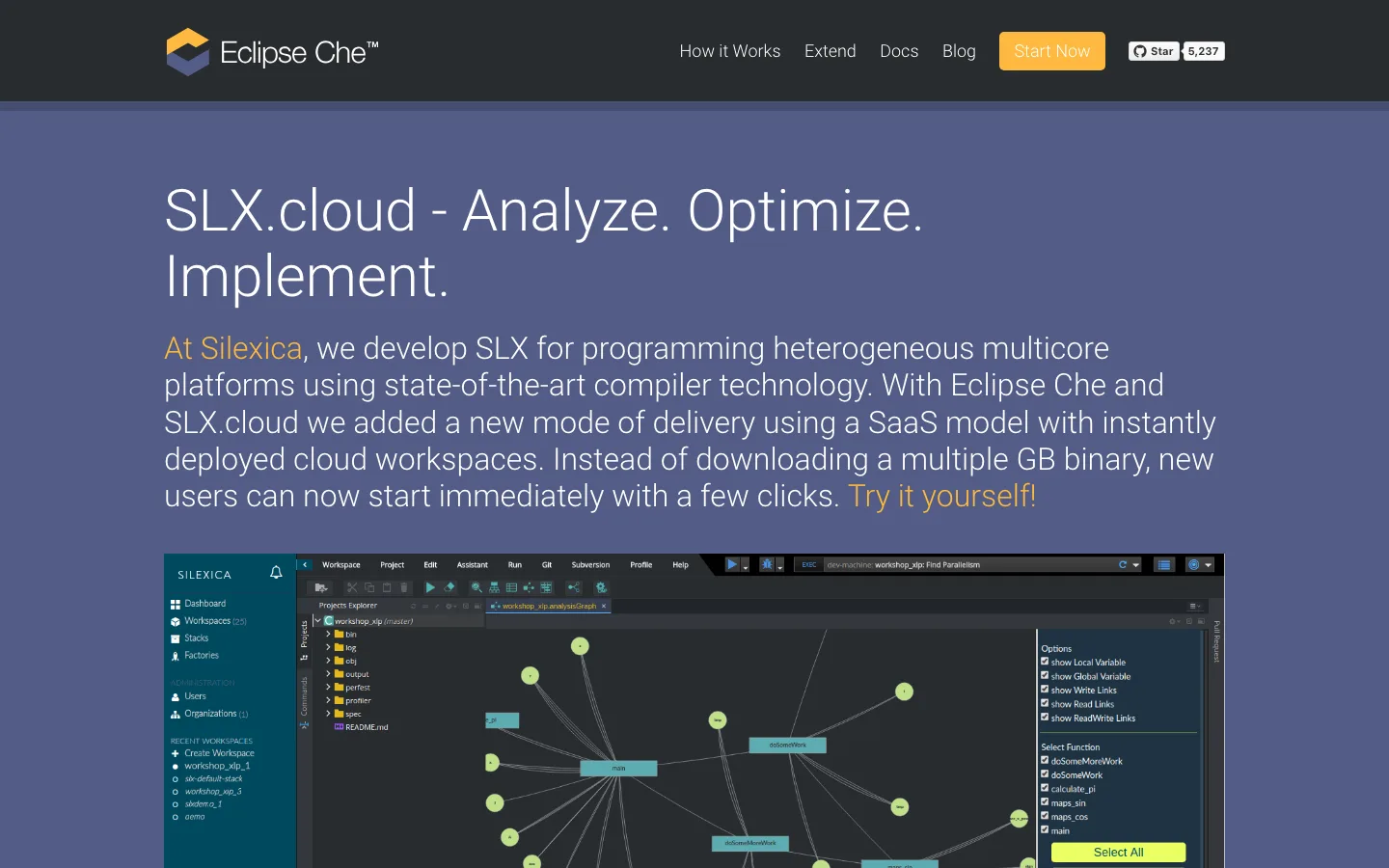
Task: Open the run button dropdown arrow
Action: tap(746, 567)
